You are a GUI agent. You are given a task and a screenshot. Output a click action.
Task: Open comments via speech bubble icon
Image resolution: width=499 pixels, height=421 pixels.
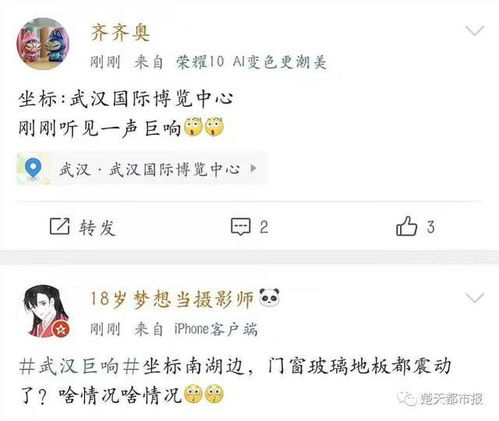click(240, 227)
